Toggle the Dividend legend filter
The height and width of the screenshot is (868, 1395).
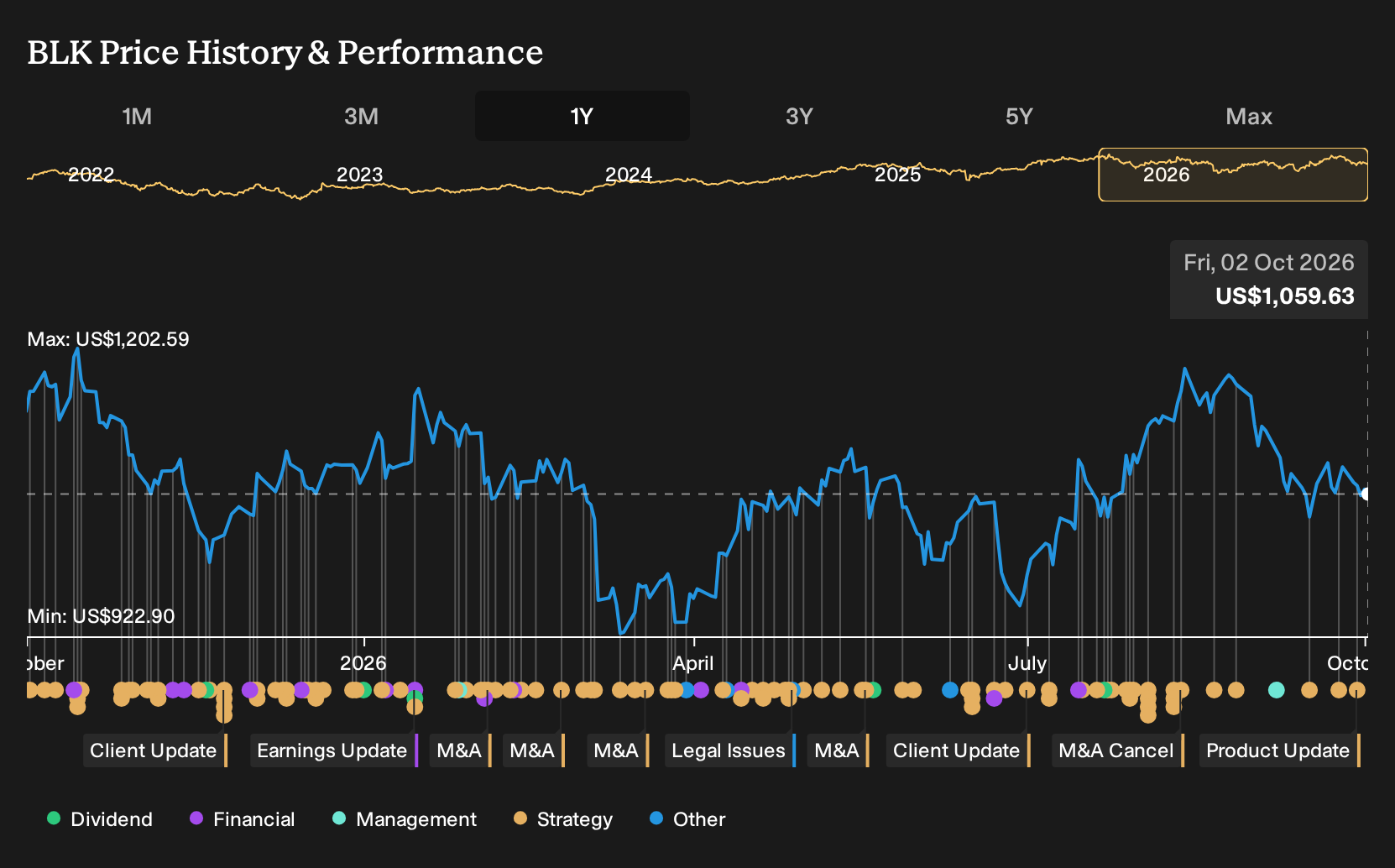[100, 819]
